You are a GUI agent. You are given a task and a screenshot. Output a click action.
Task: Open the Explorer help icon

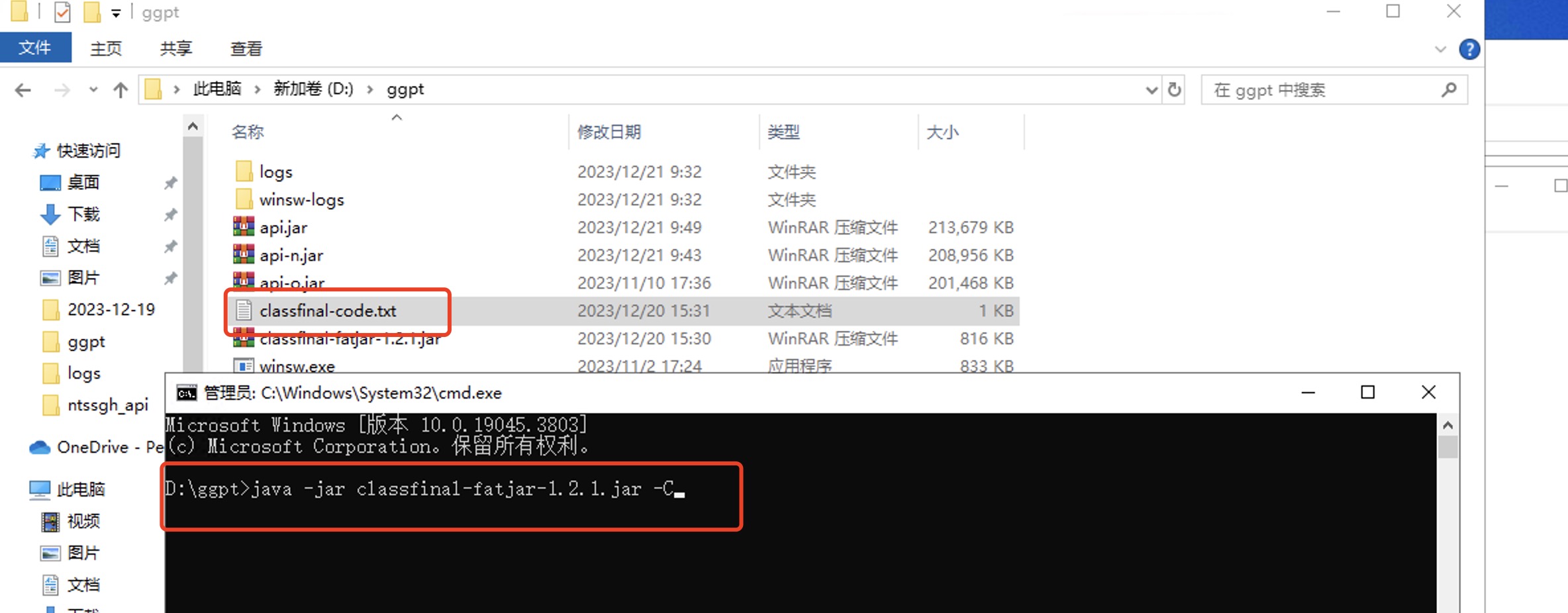1469,50
